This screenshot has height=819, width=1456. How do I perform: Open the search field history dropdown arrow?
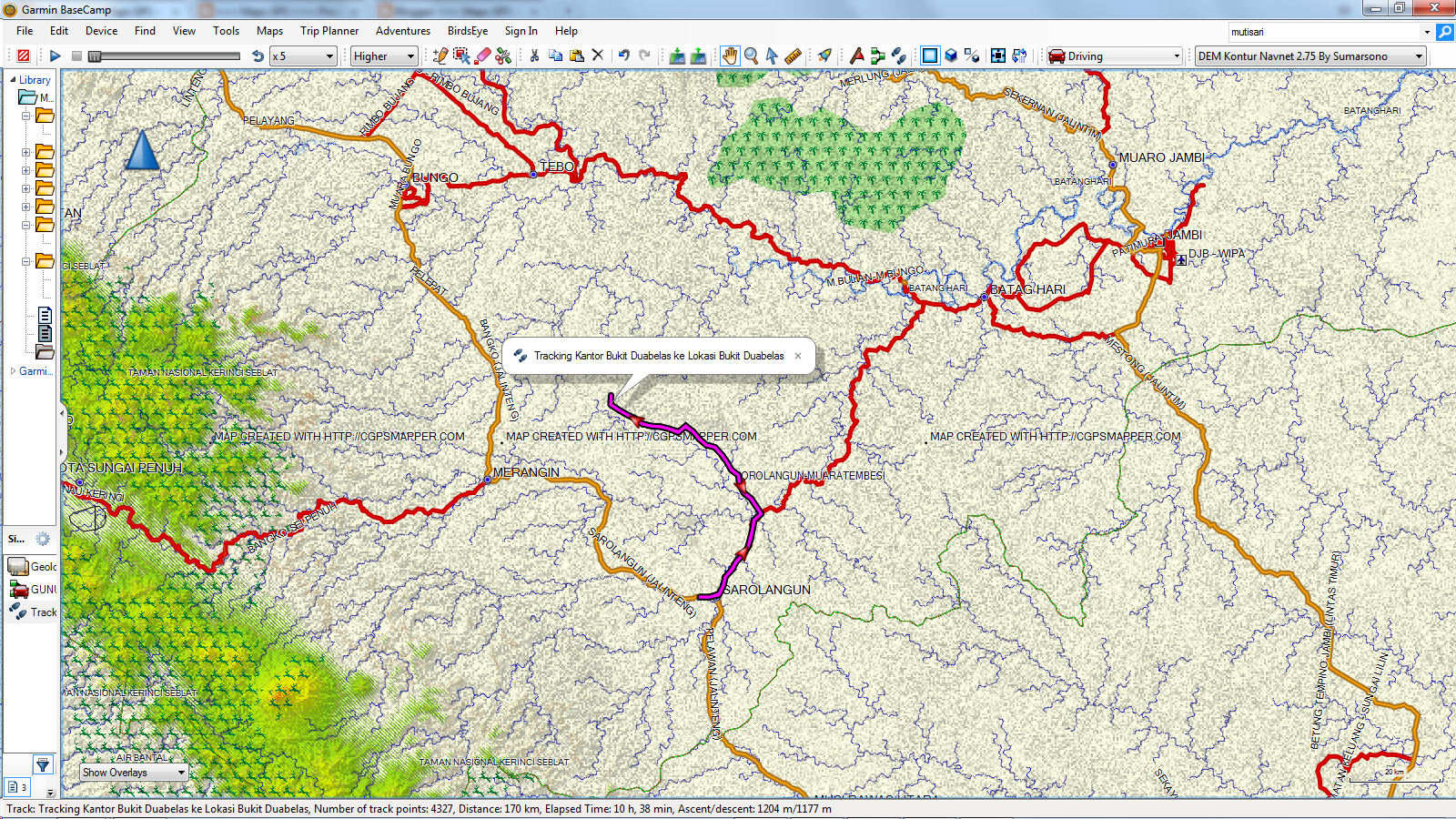1427,32
